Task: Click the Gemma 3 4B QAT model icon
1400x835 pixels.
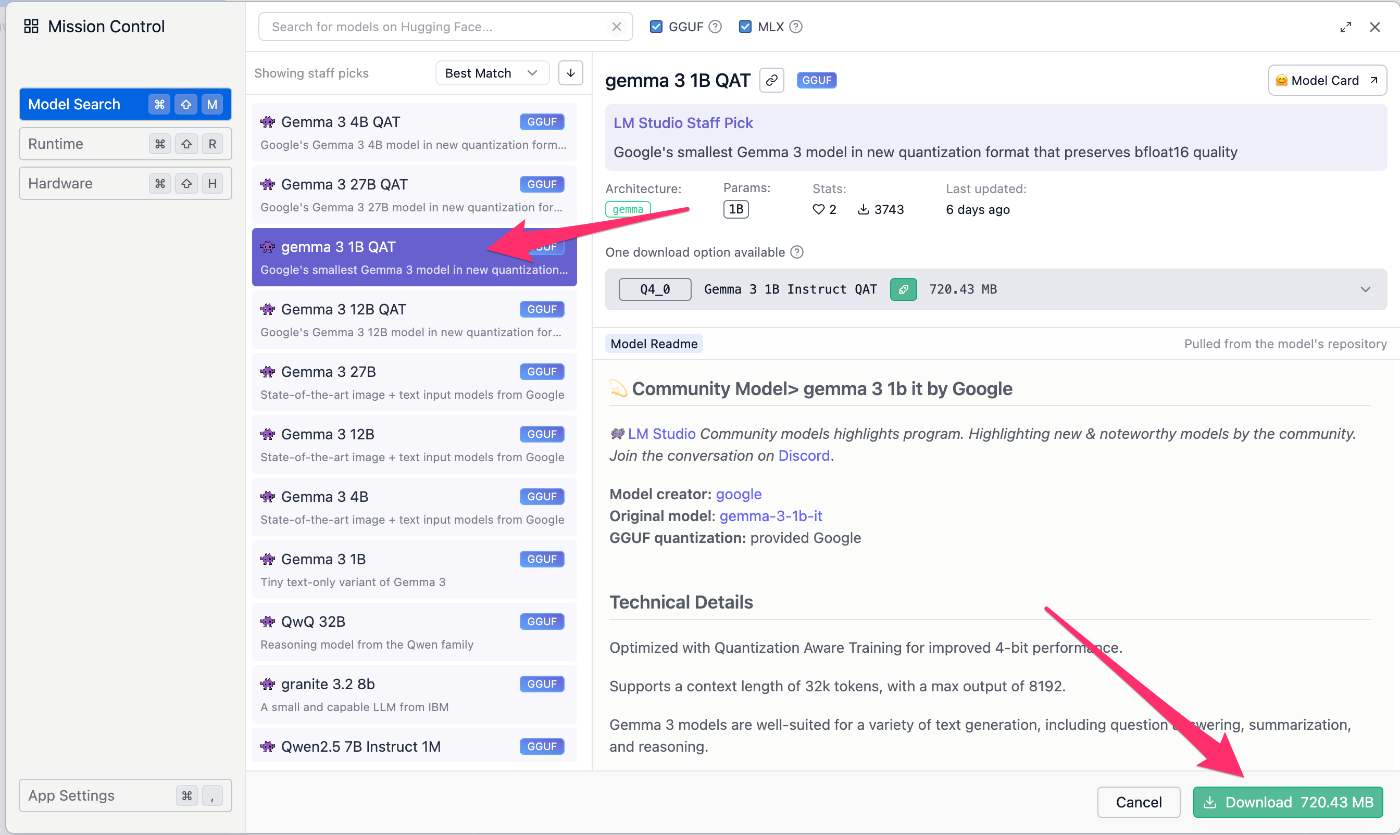Action: (268, 122)
